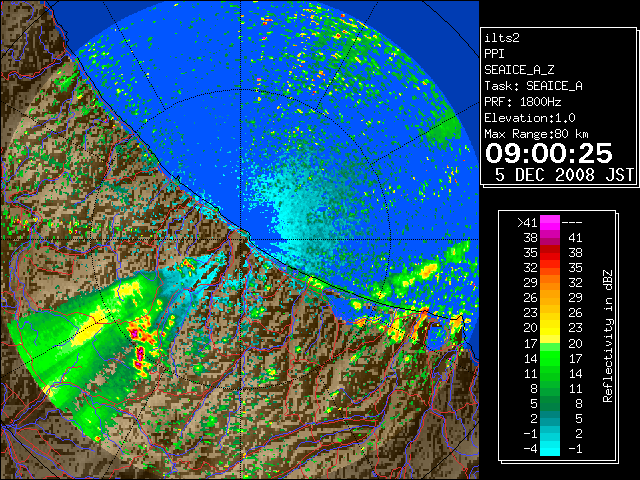Select the '5 DEC 2008 JST' date
640x480 pixels.
point(564,175)
